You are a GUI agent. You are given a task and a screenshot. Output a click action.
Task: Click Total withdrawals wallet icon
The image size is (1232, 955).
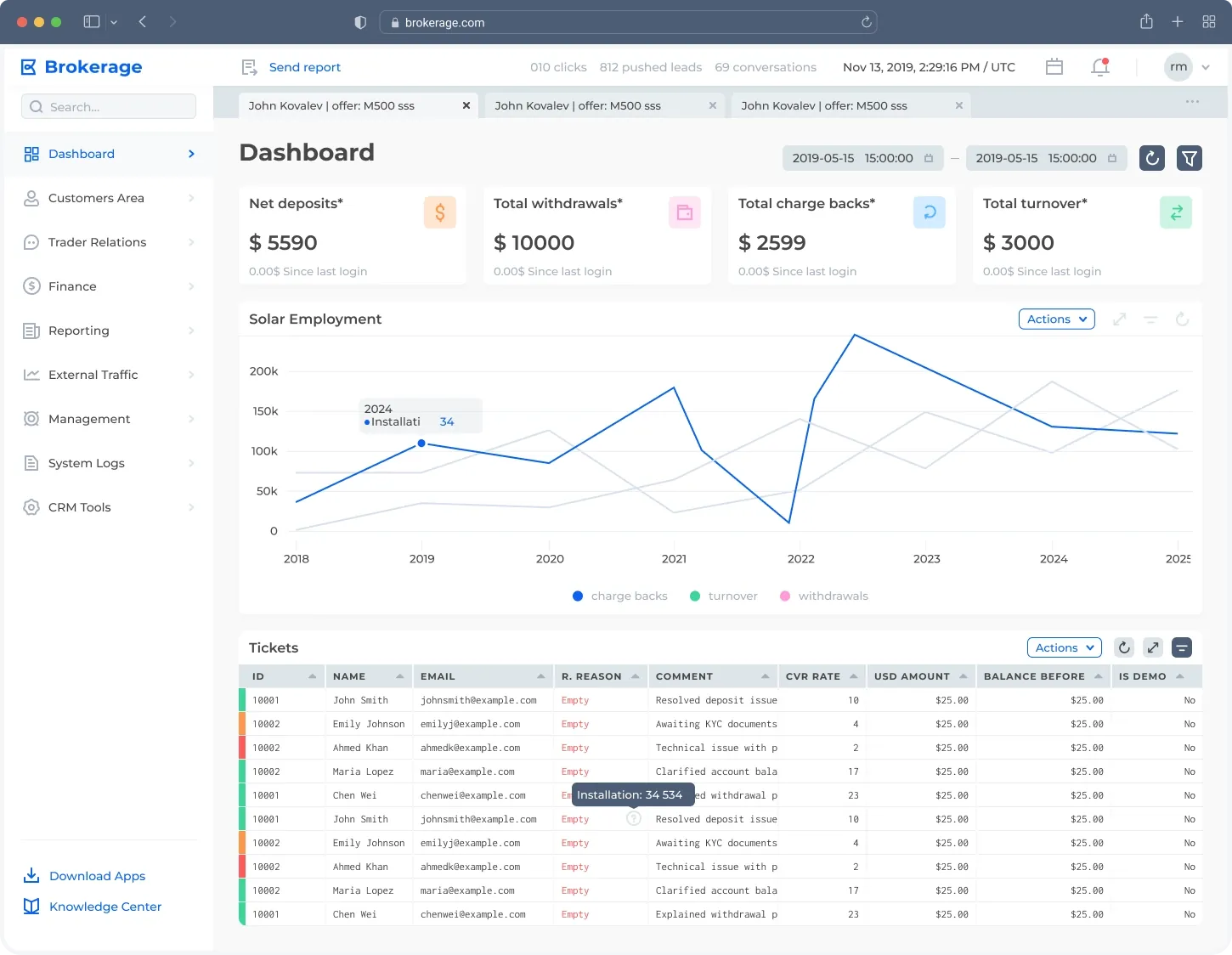coord(685,212)
